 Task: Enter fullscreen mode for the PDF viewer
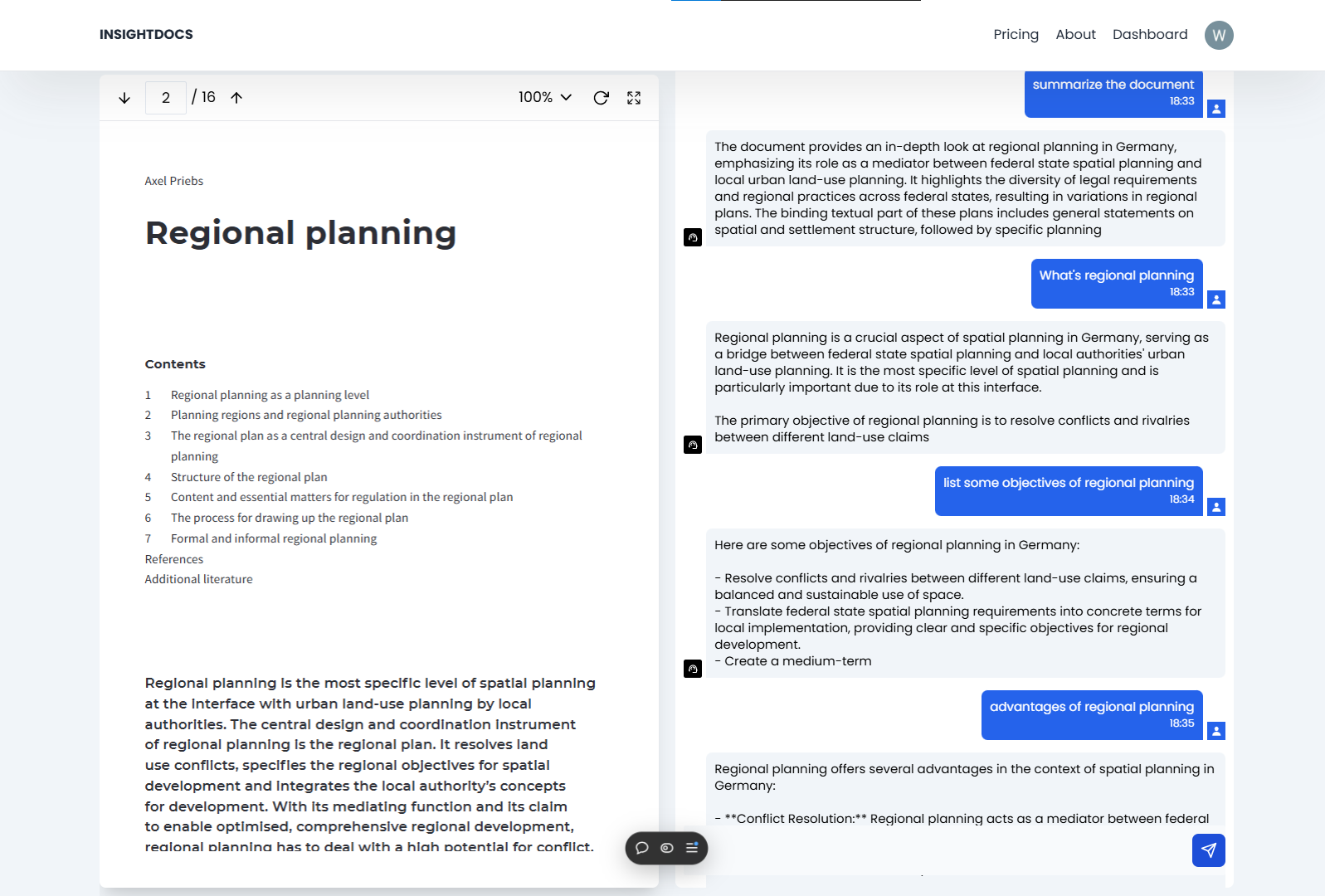pos(634,98)
